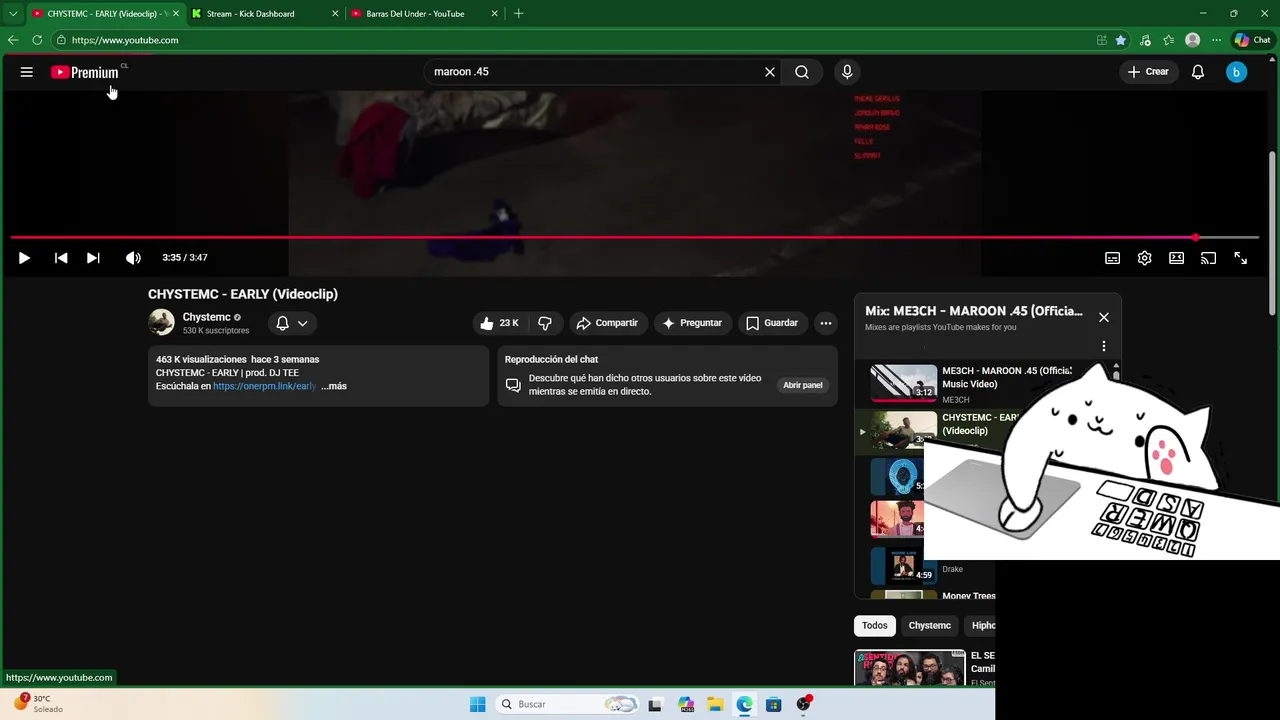Viewport: 1280px width, 720px height.
Task: Open the Windows Start menu
Action: 478,704
